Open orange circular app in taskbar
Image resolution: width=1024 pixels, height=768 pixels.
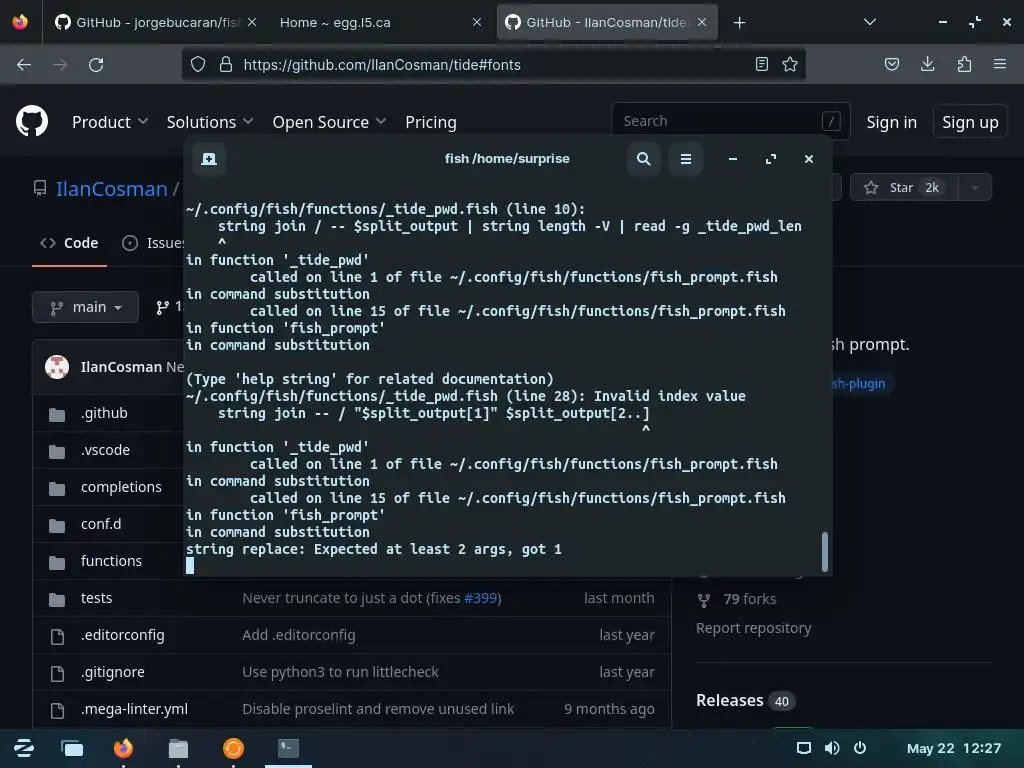233,748
